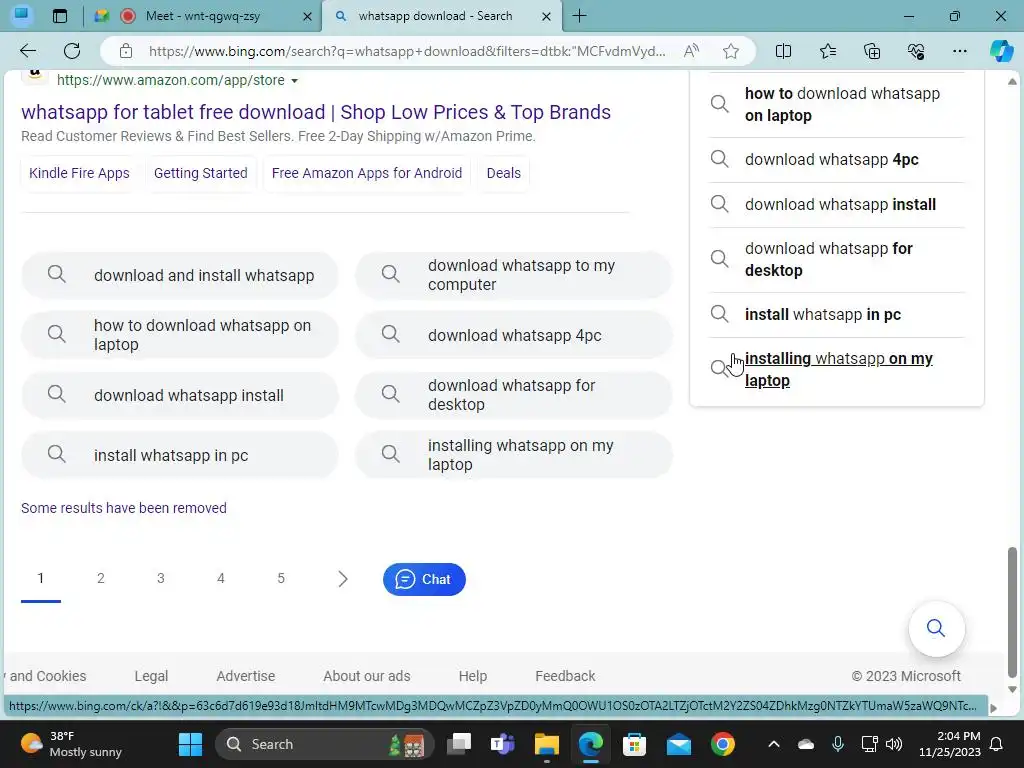
Task: Click OneDrive cloud icon in tray
Action: click(x=806, y=744)
